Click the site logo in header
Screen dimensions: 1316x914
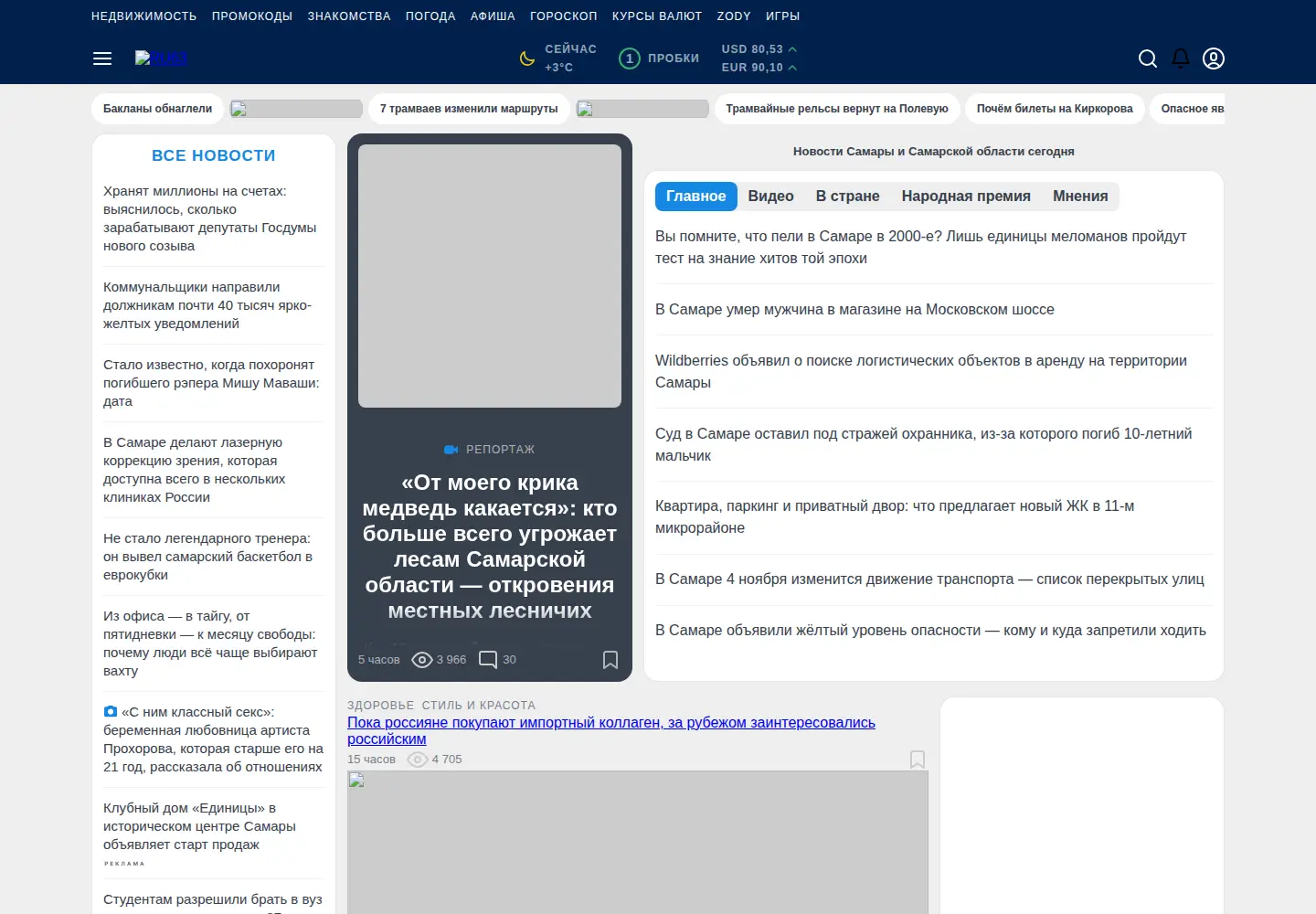pos(161,58)
